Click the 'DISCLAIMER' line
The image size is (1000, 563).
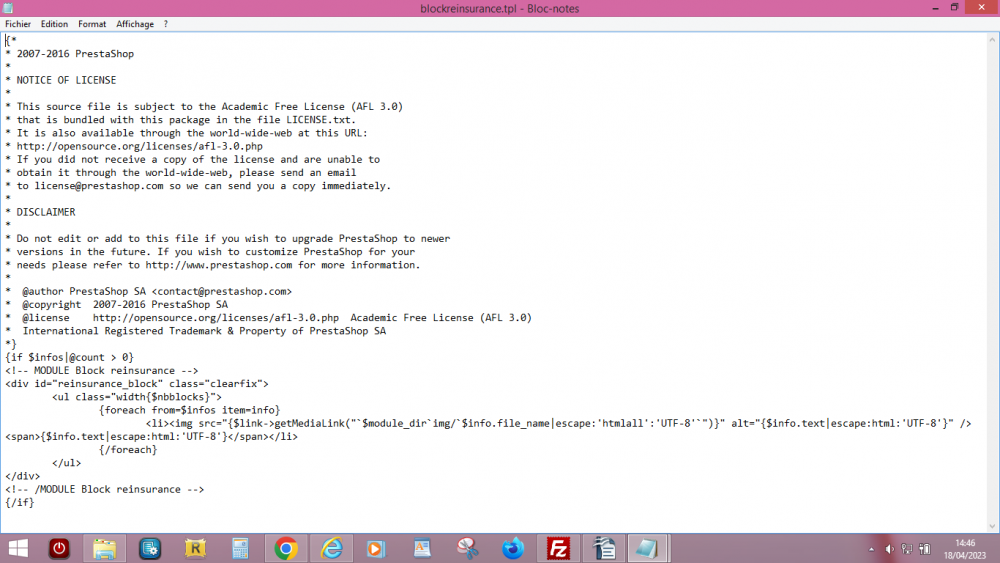coord(46,212)
